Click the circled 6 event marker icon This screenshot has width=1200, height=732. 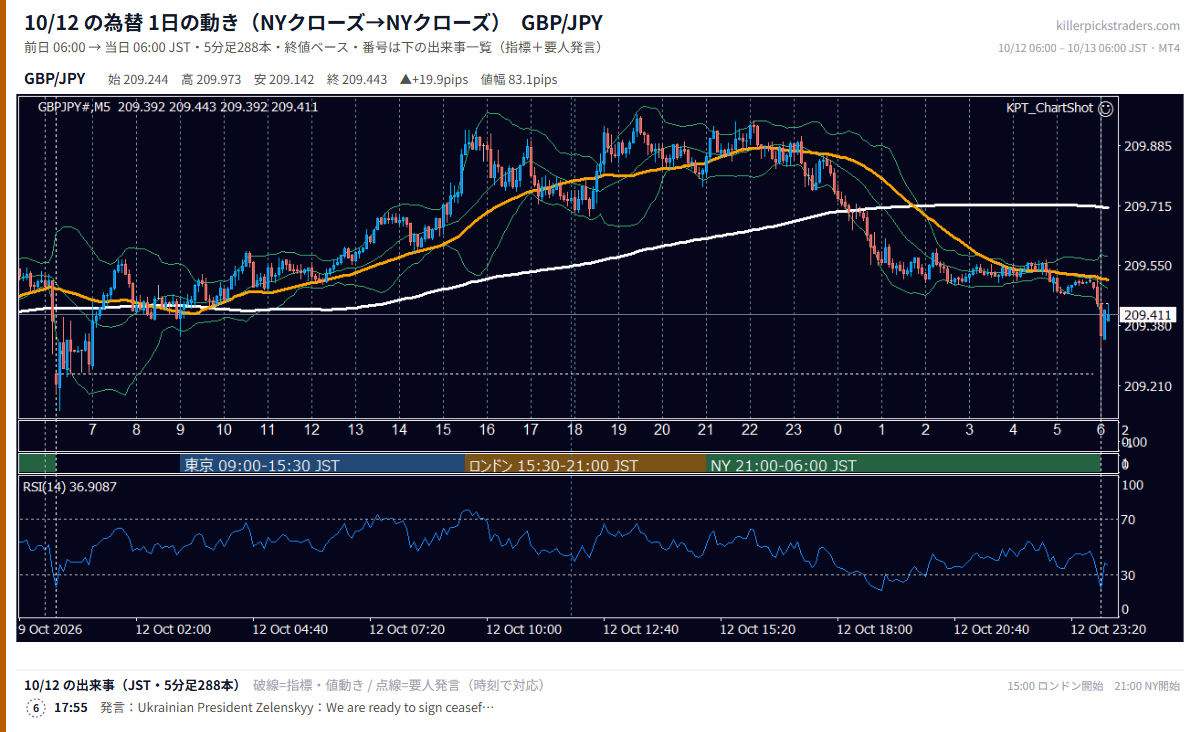(x=36, y=708)
